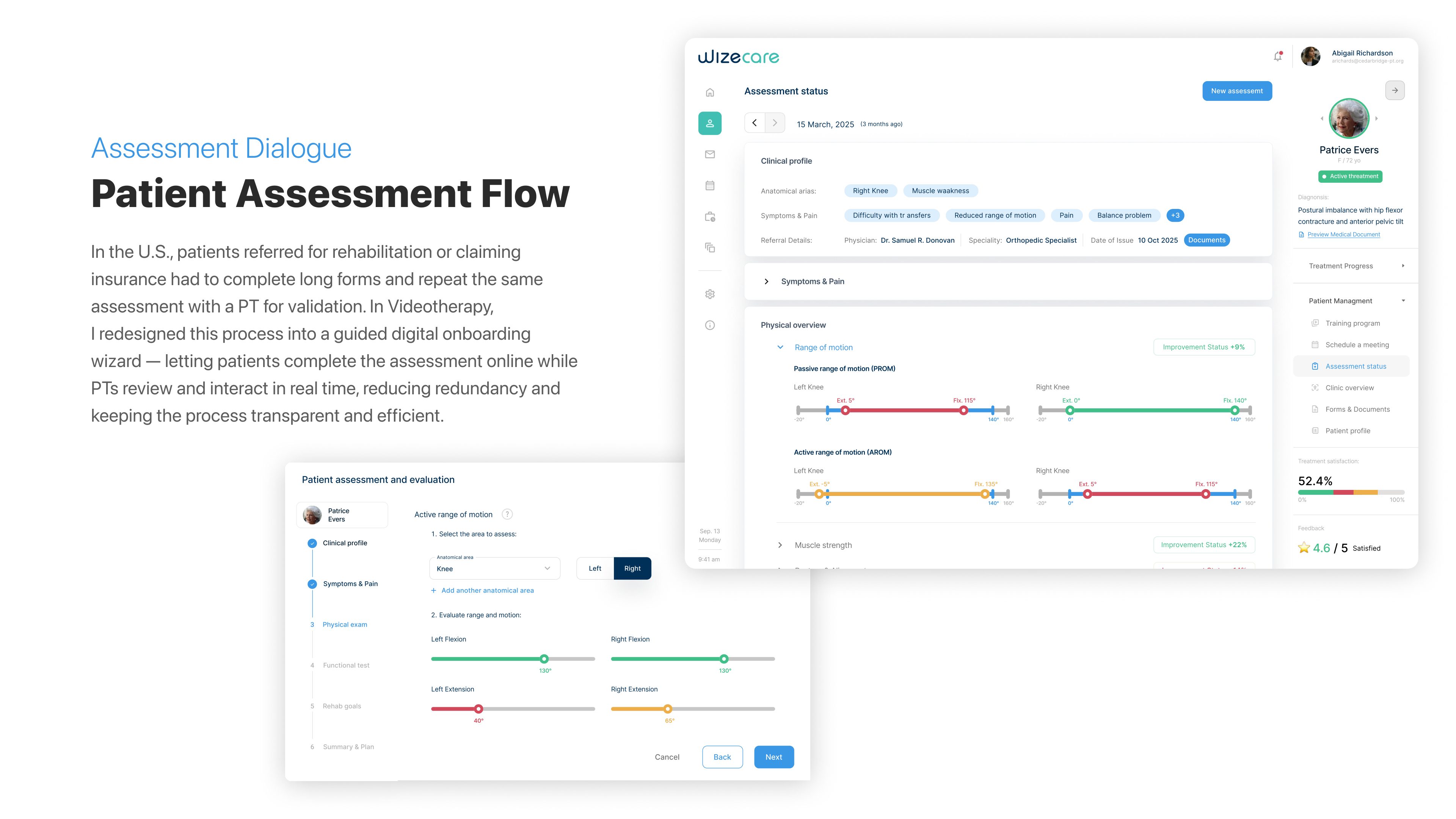Click the feedback star icon
Screen dimensions: 1456x819
coord(1304,548)
